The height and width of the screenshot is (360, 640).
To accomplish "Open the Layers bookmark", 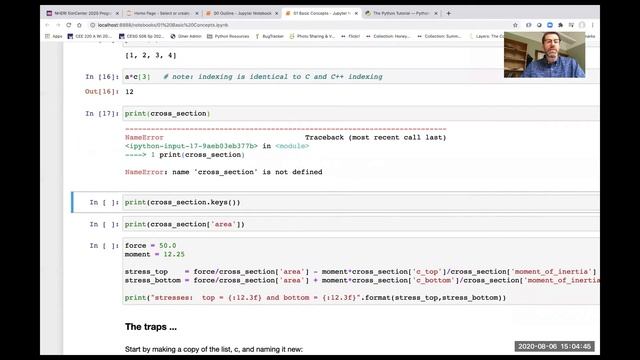I will tap(487, 36).
